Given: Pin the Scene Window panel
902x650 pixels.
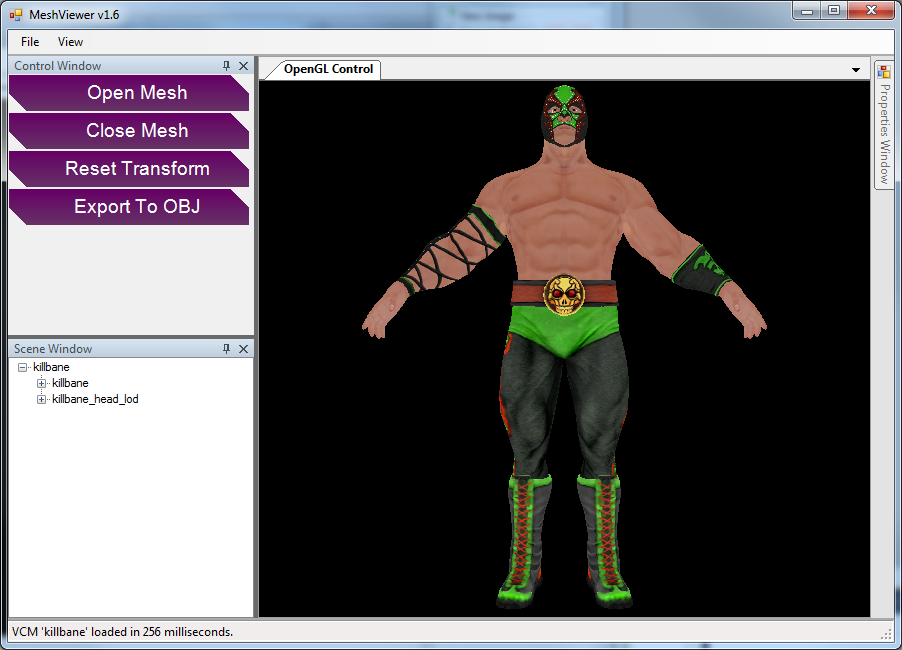Looking at the screenshot, I should click(226, 349).
